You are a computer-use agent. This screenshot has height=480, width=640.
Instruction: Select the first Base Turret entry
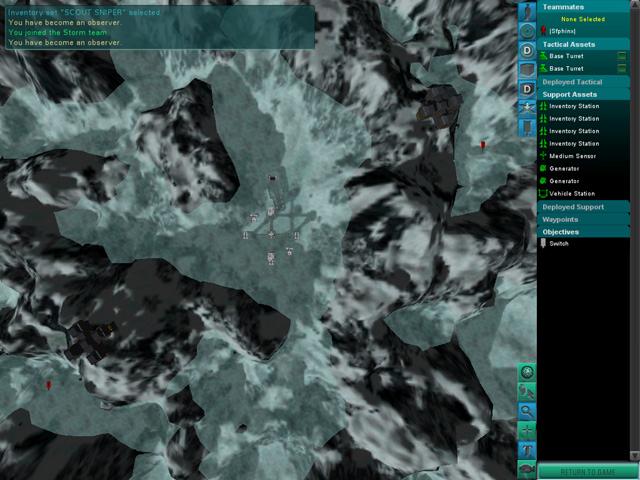tap(583, 56)
